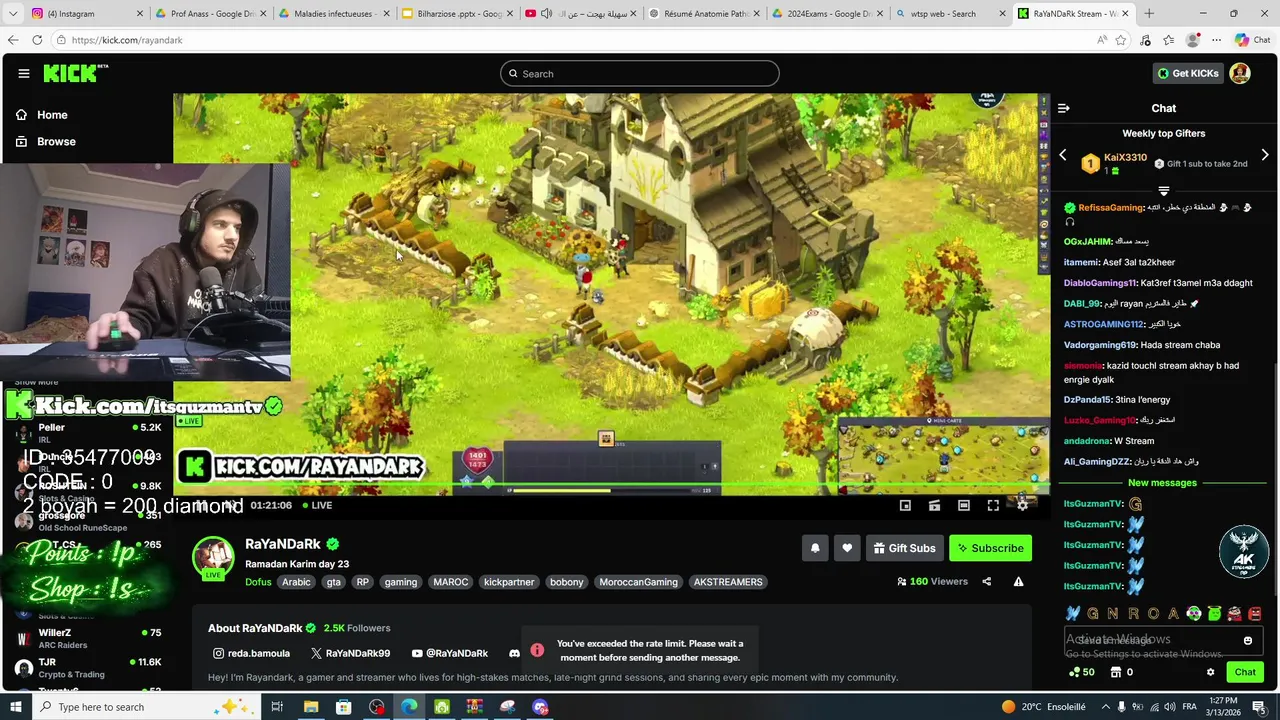Show previous weekly top gifter
1280x720 pixels.
pos(1063,156)
